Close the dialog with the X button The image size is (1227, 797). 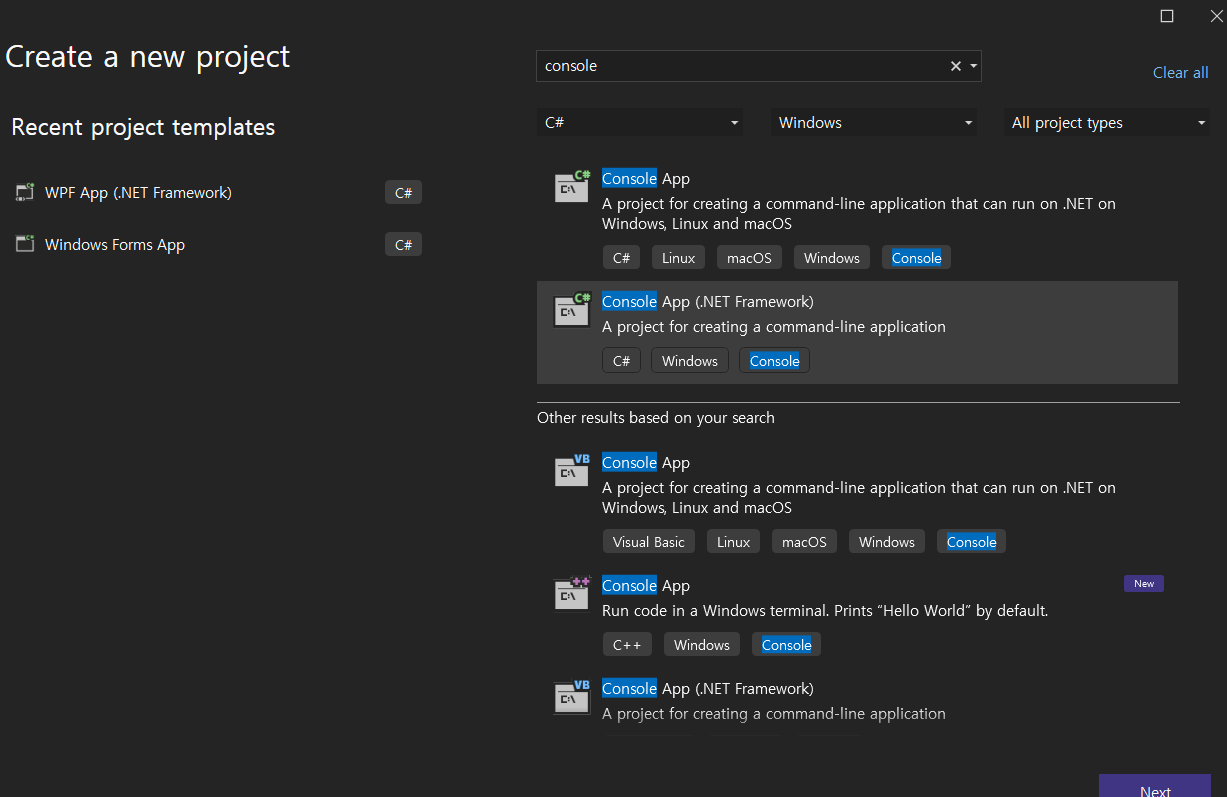(1216, 16)
